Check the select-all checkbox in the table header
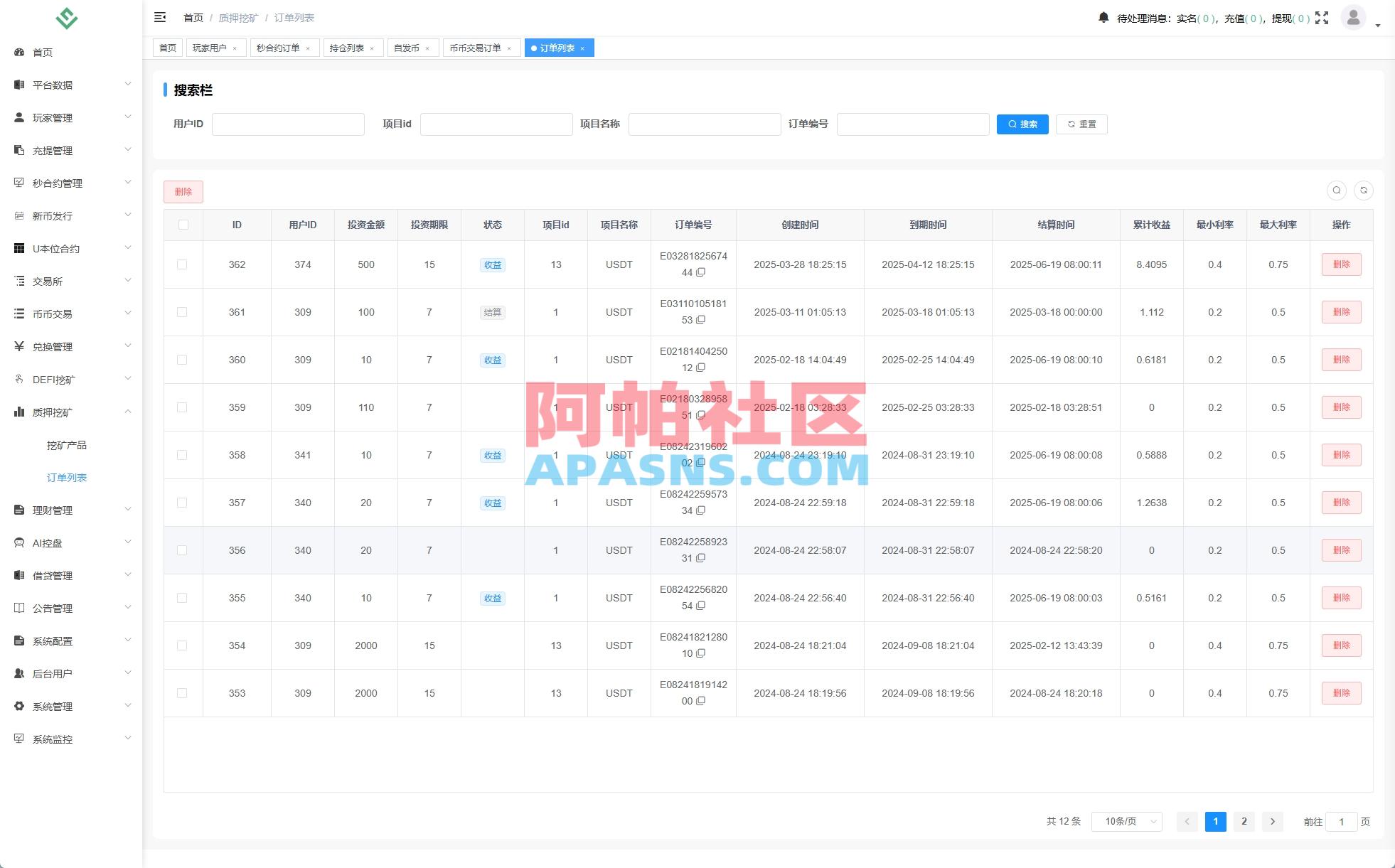1395x868 pixels. (183, 225)
